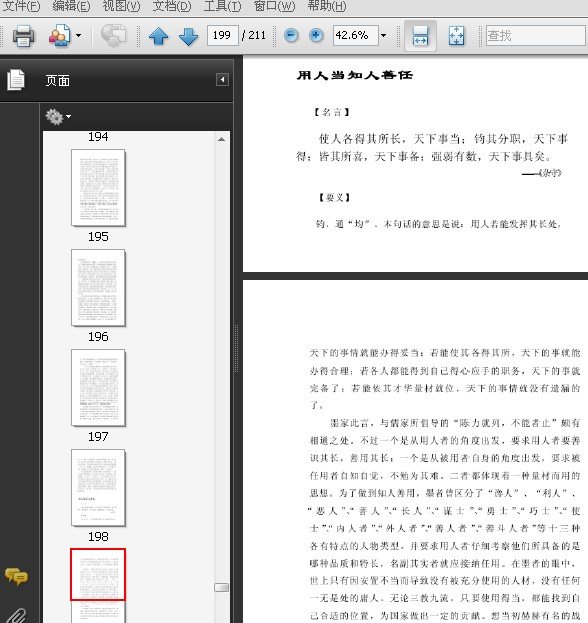Click the page number field showing 199

222,35
